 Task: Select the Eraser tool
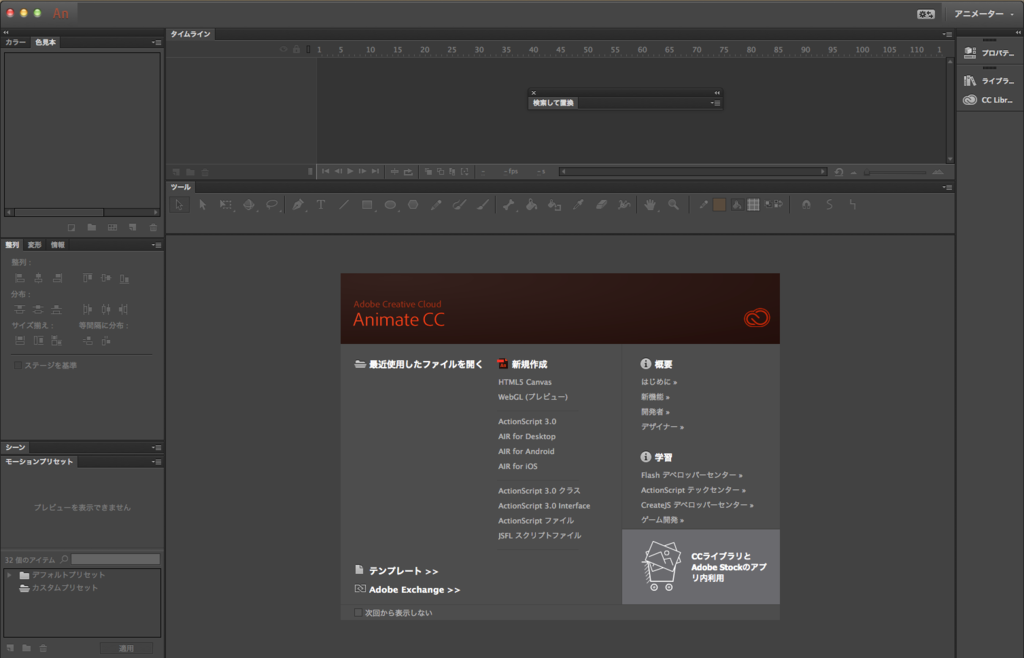point(601,205)
